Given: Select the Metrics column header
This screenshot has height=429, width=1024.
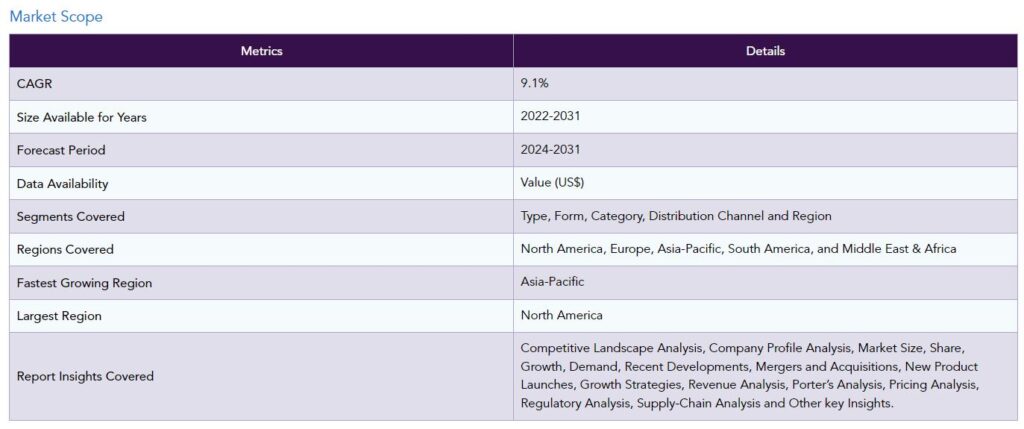Looking at the screenshot, I should [261, 51].
